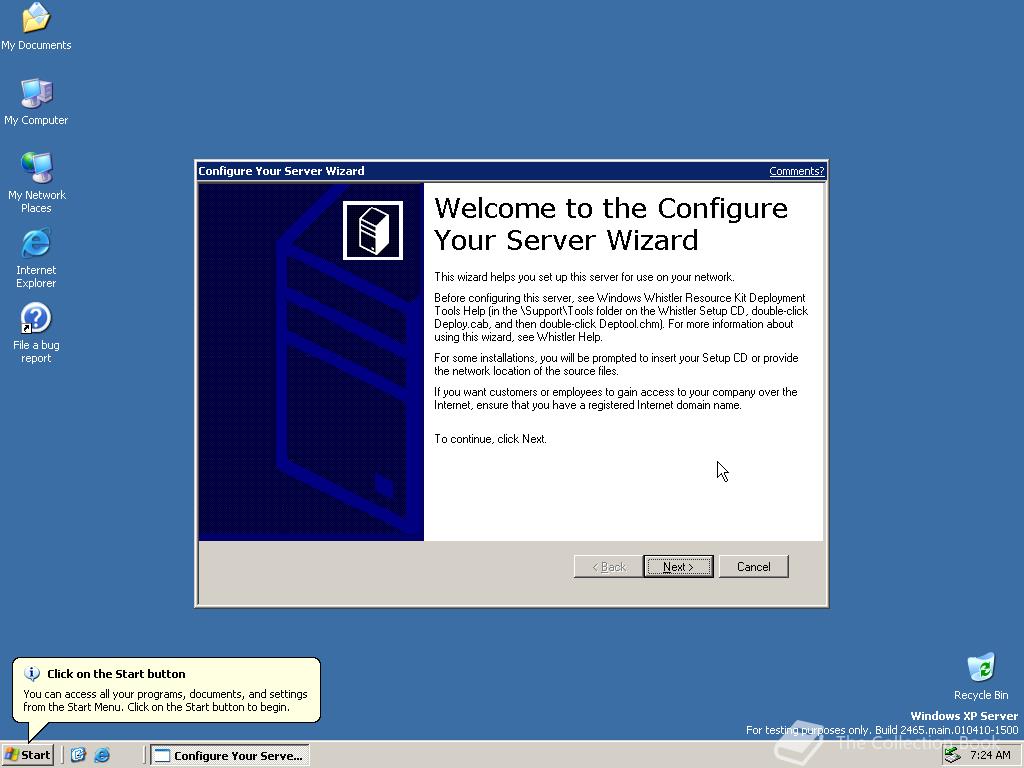Click the 'To continue, click Next.' text
This screenshot has width=1024, height=768.
[x=490, y=439]
